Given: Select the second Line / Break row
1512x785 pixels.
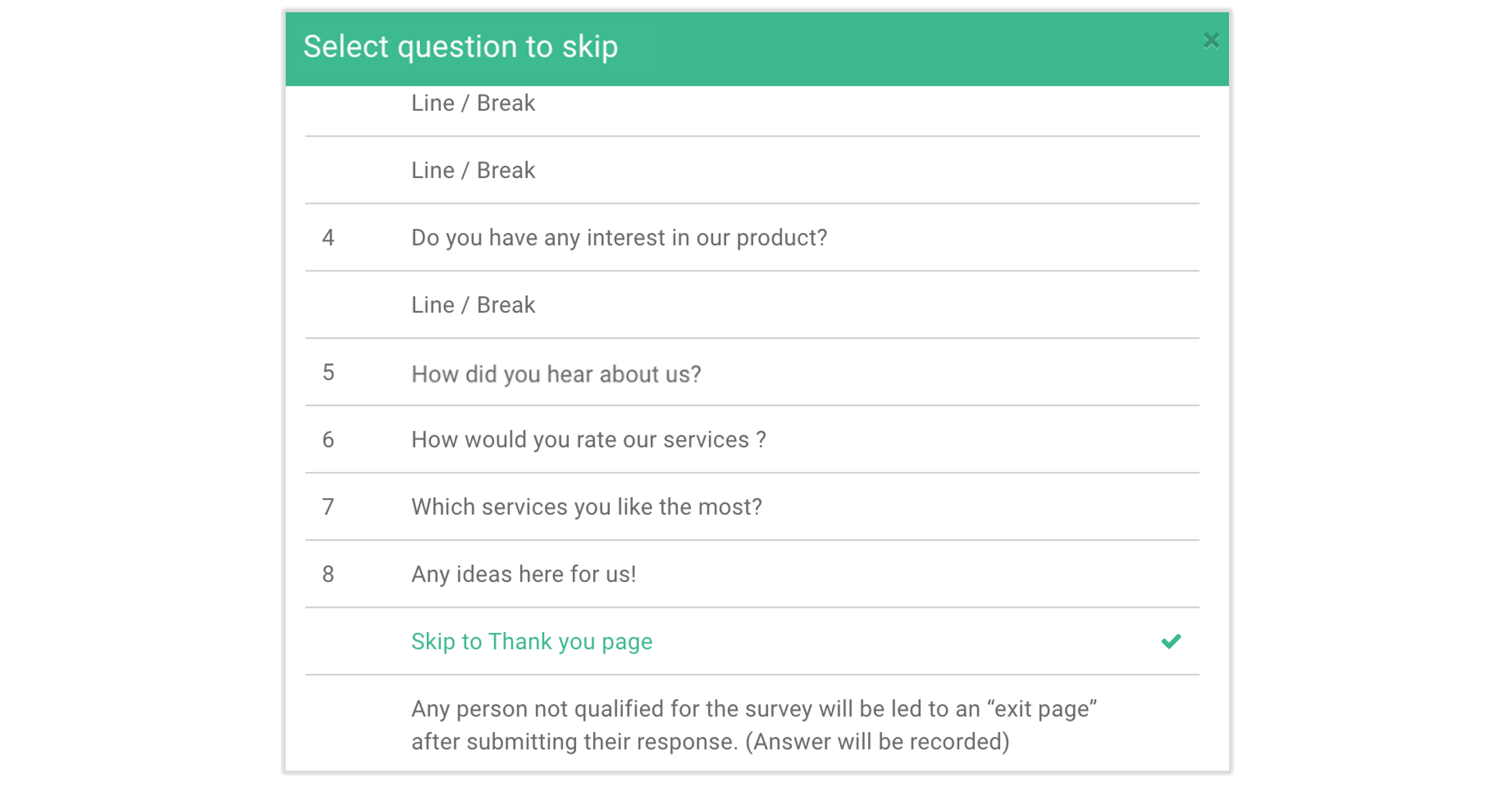Looking at the screenshot, I should (x=473, y=170).
